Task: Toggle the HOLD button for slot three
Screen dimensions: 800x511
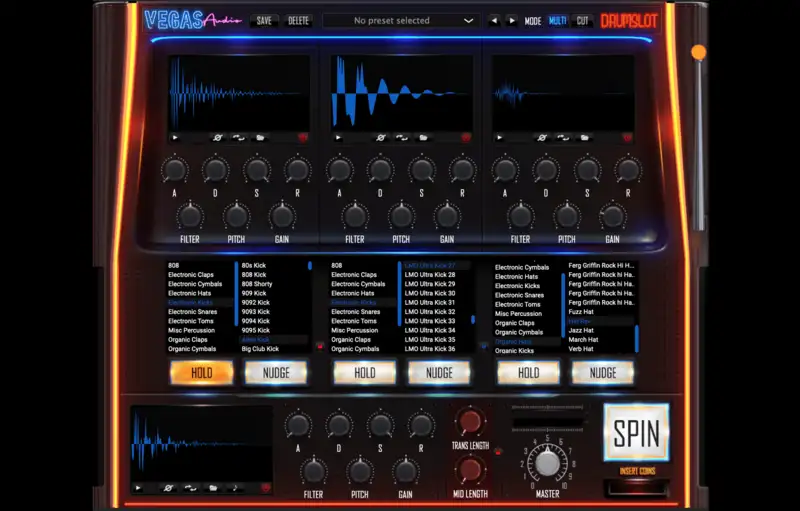Action: pyautogui.click(x=529, y=373)
